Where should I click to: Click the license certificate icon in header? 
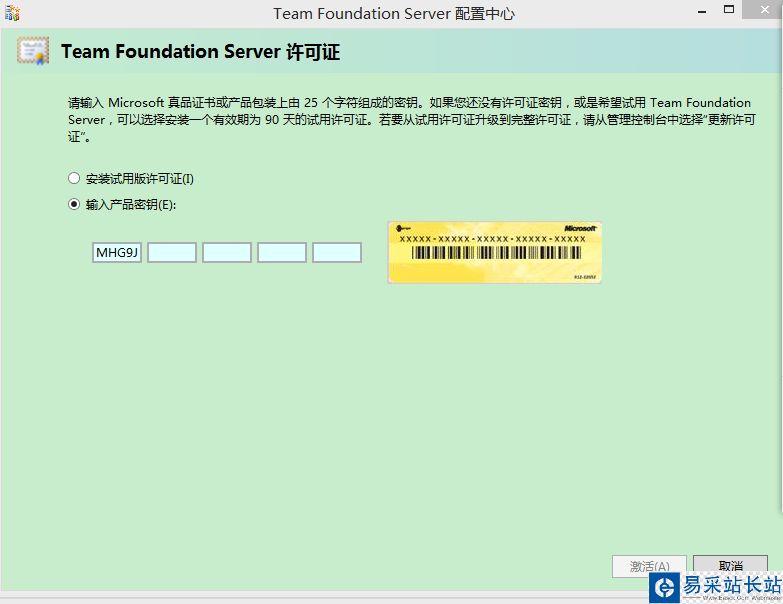pyautogui.click(x=33, y=51)
